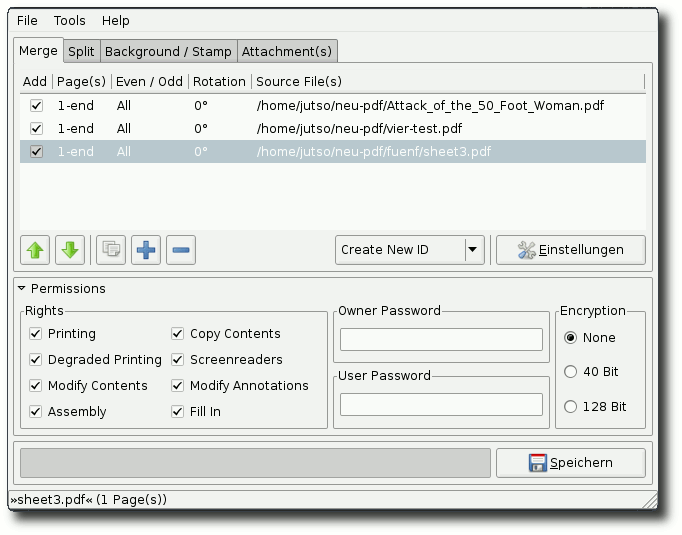Image resolution: width=682 pixels, height=535 pixels.
Task: Open Einstellungen settings tools icon
Action: click(526, 250)
